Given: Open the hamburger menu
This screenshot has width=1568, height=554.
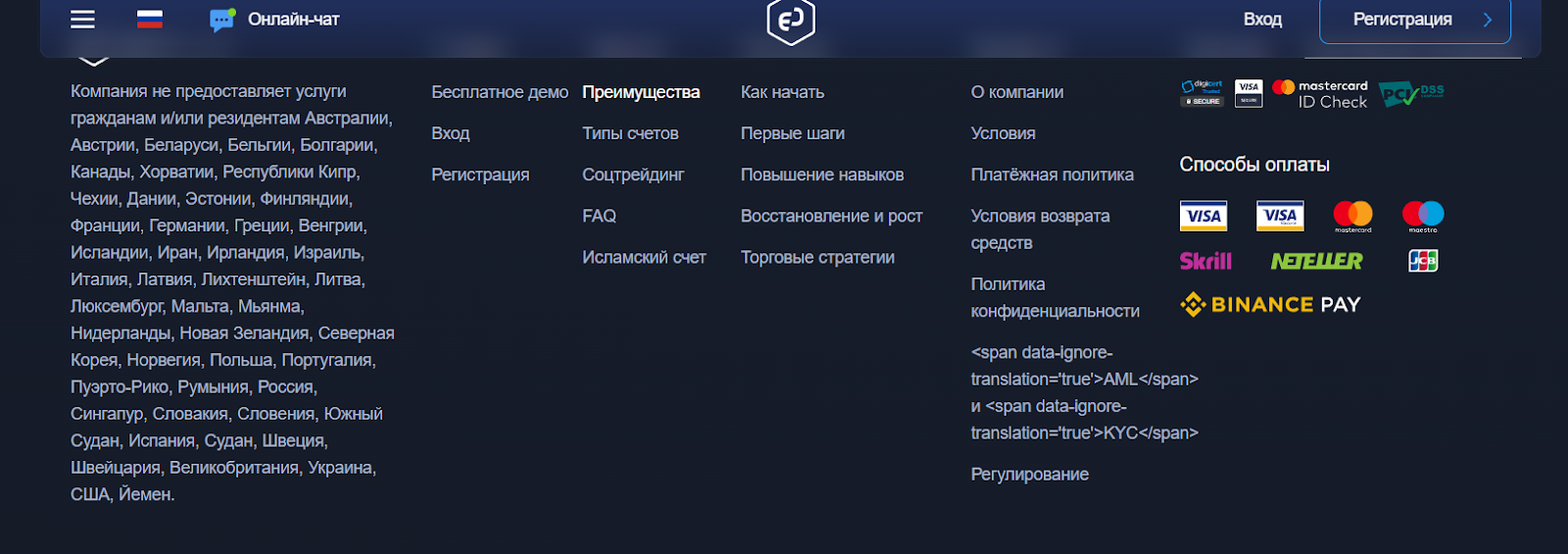Looking at the screenshot, I should [x=83, y=20].
